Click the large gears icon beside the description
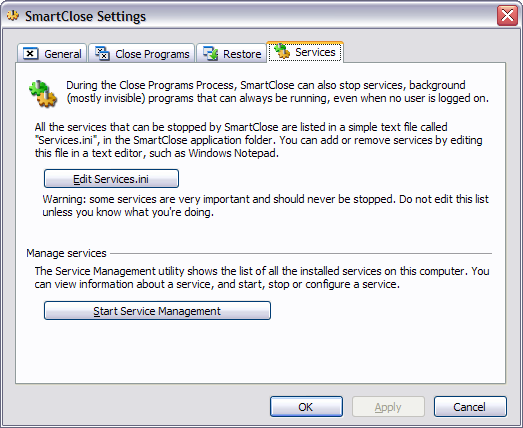523x428 pixels. coord(43,94)
